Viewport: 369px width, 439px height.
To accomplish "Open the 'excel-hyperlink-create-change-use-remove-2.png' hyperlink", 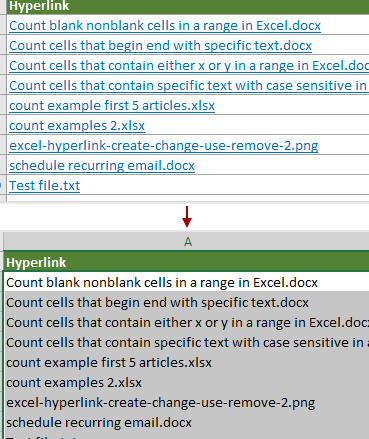I will [164, 146].
